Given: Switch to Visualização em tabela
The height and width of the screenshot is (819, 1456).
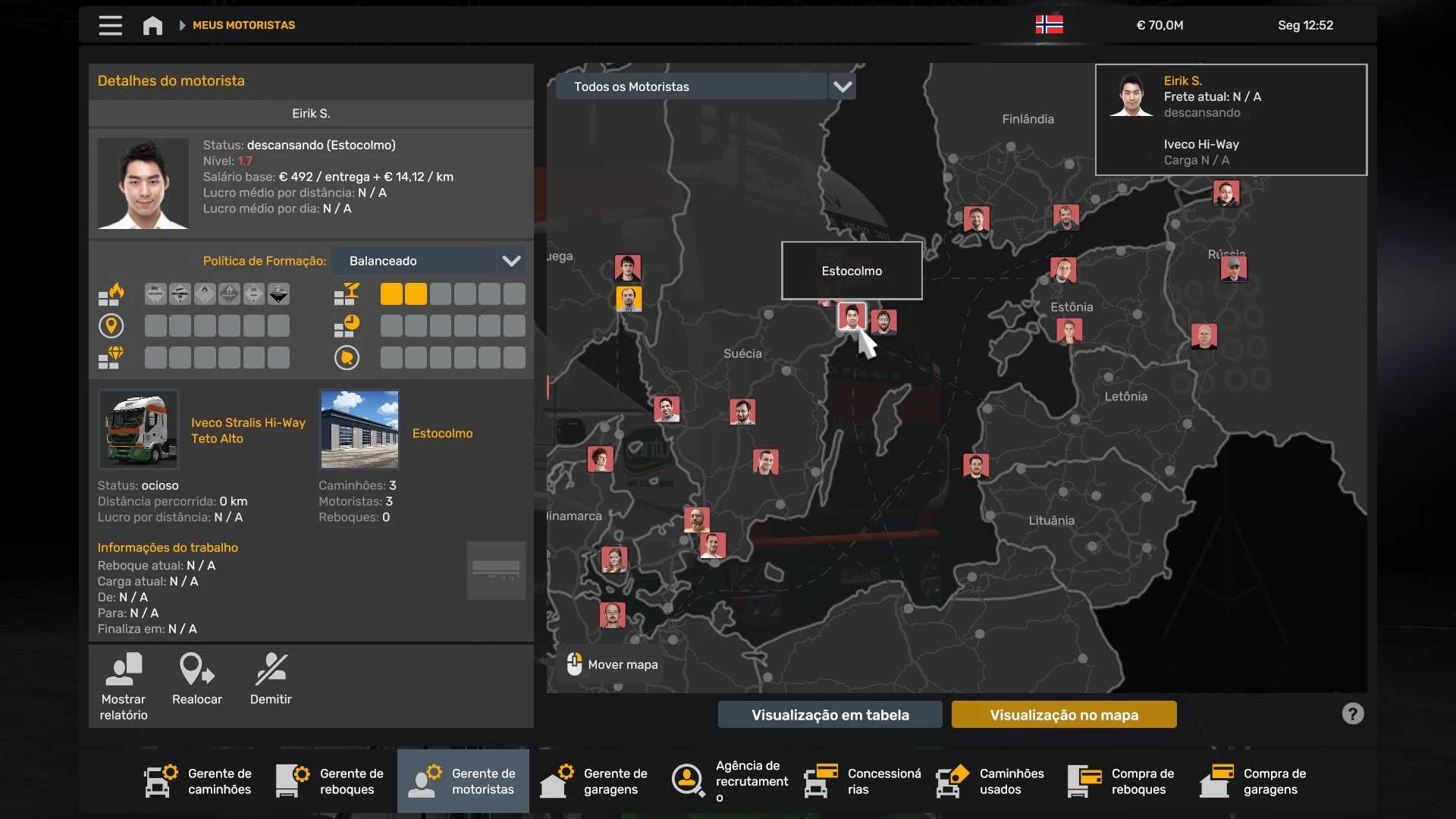Looking at the screenshot, I should pos(830,714).
